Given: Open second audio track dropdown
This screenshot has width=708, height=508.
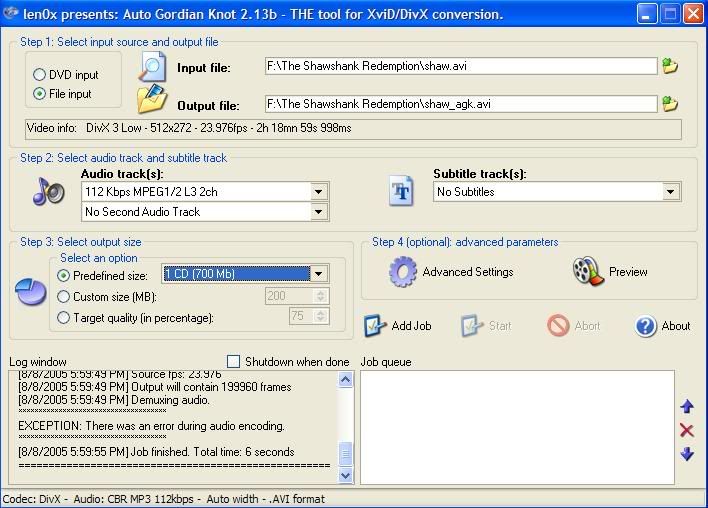Looking at the screenshot, I should (319, 212).
